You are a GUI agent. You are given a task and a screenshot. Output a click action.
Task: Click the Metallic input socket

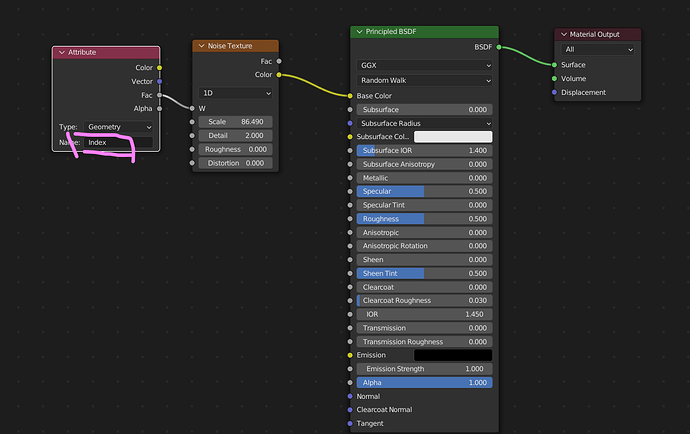click(350, 178)
